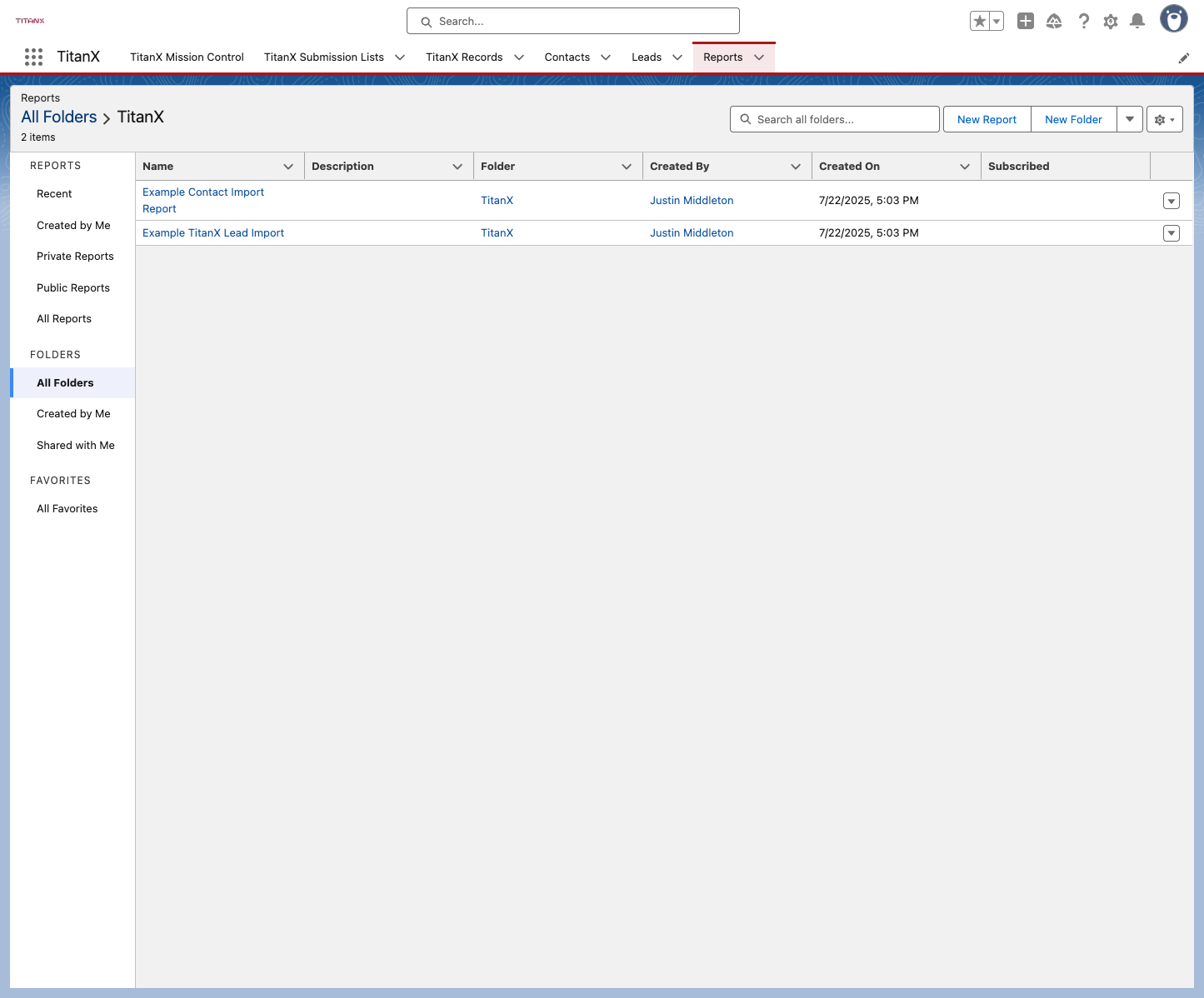Open more actions dropdown beside New Folder

click(1130, 119)
